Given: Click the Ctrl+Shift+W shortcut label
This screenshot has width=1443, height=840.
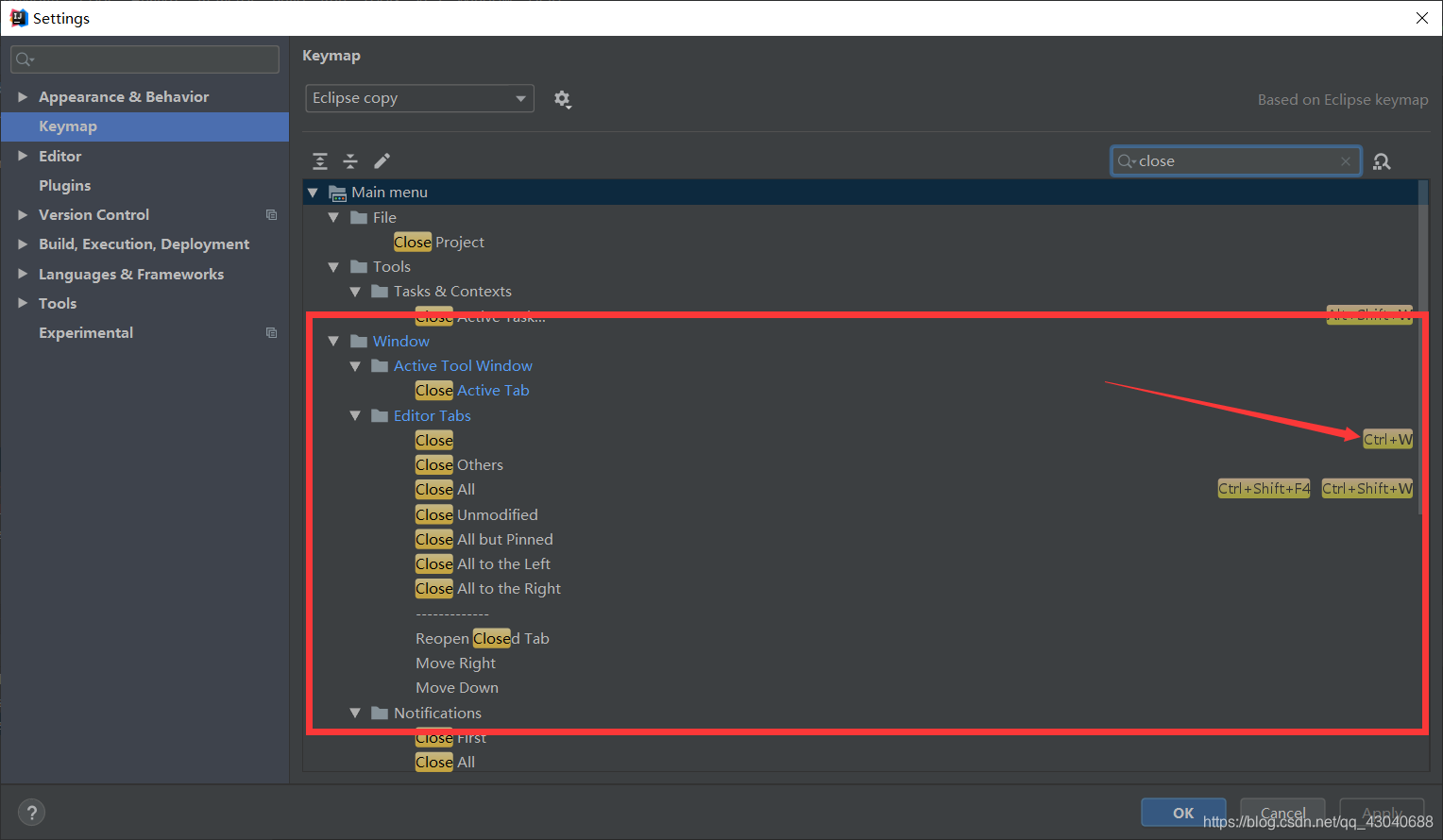Looking at the screenshot, I should pos(1367,489).
